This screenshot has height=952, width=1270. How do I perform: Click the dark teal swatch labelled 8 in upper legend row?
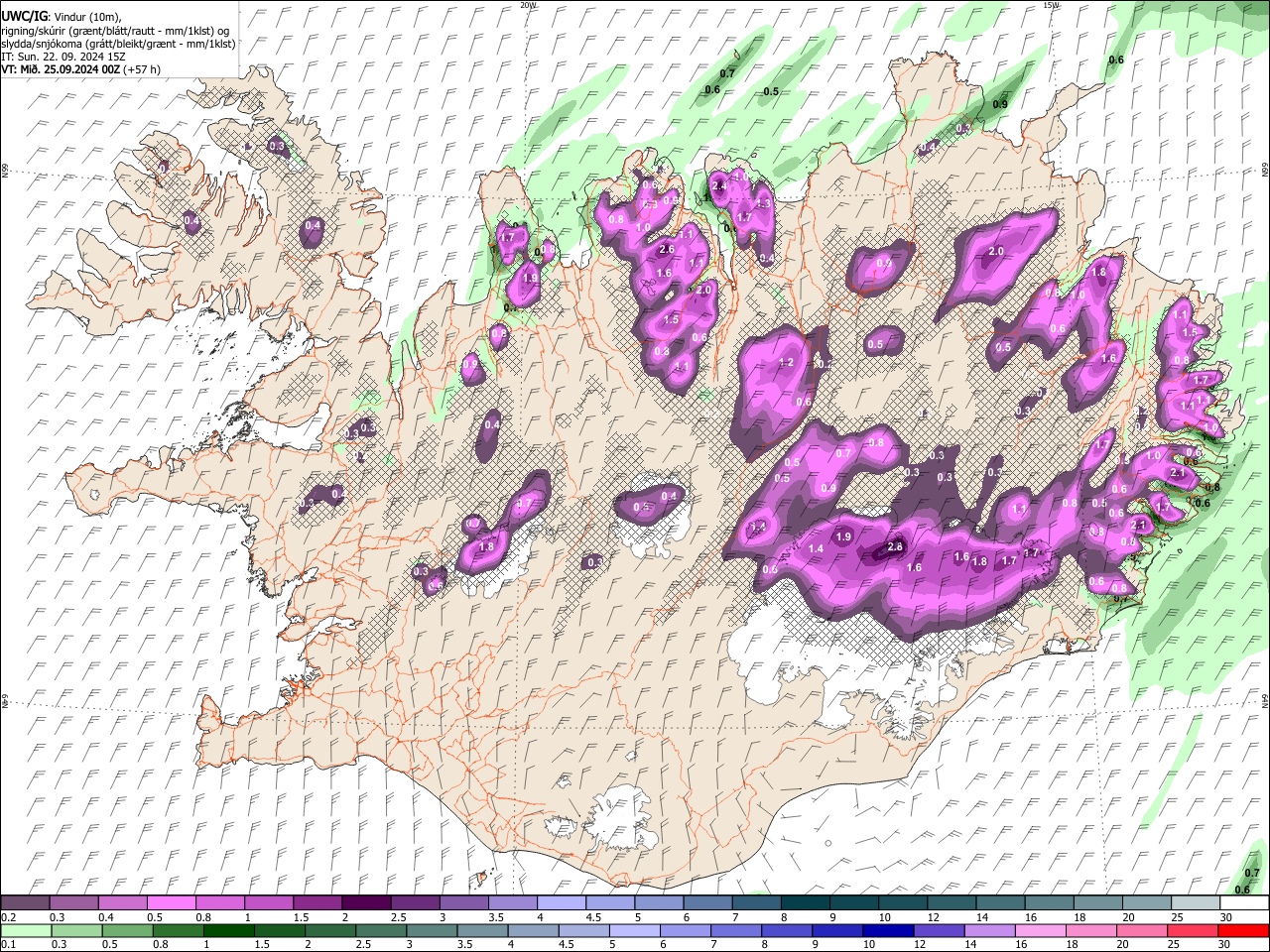tap(805, 903)
